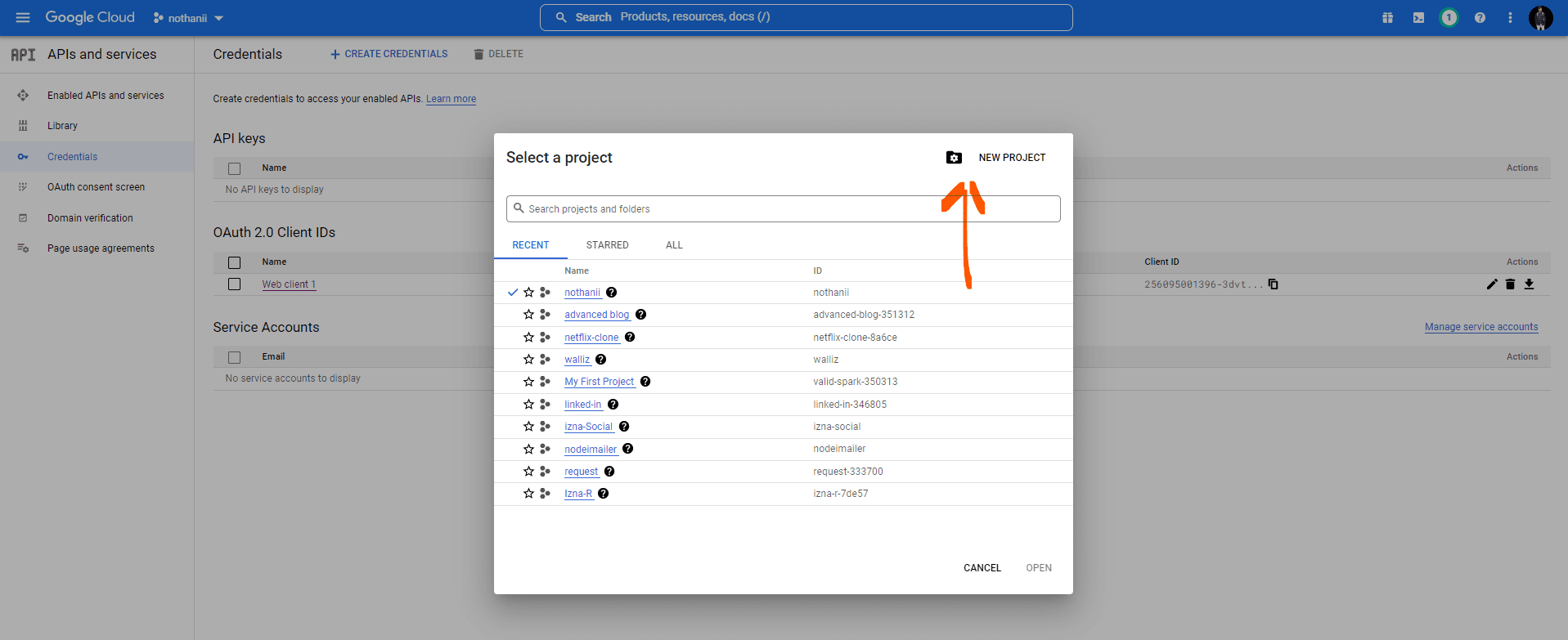This screenshot has height=640, width=1568.
Task: Download Web client 1 credentials icon
Action: tap(1529, 284)
